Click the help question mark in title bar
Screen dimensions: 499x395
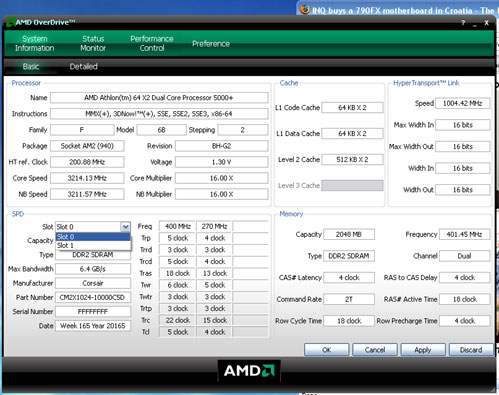click(x=463, y=23)
